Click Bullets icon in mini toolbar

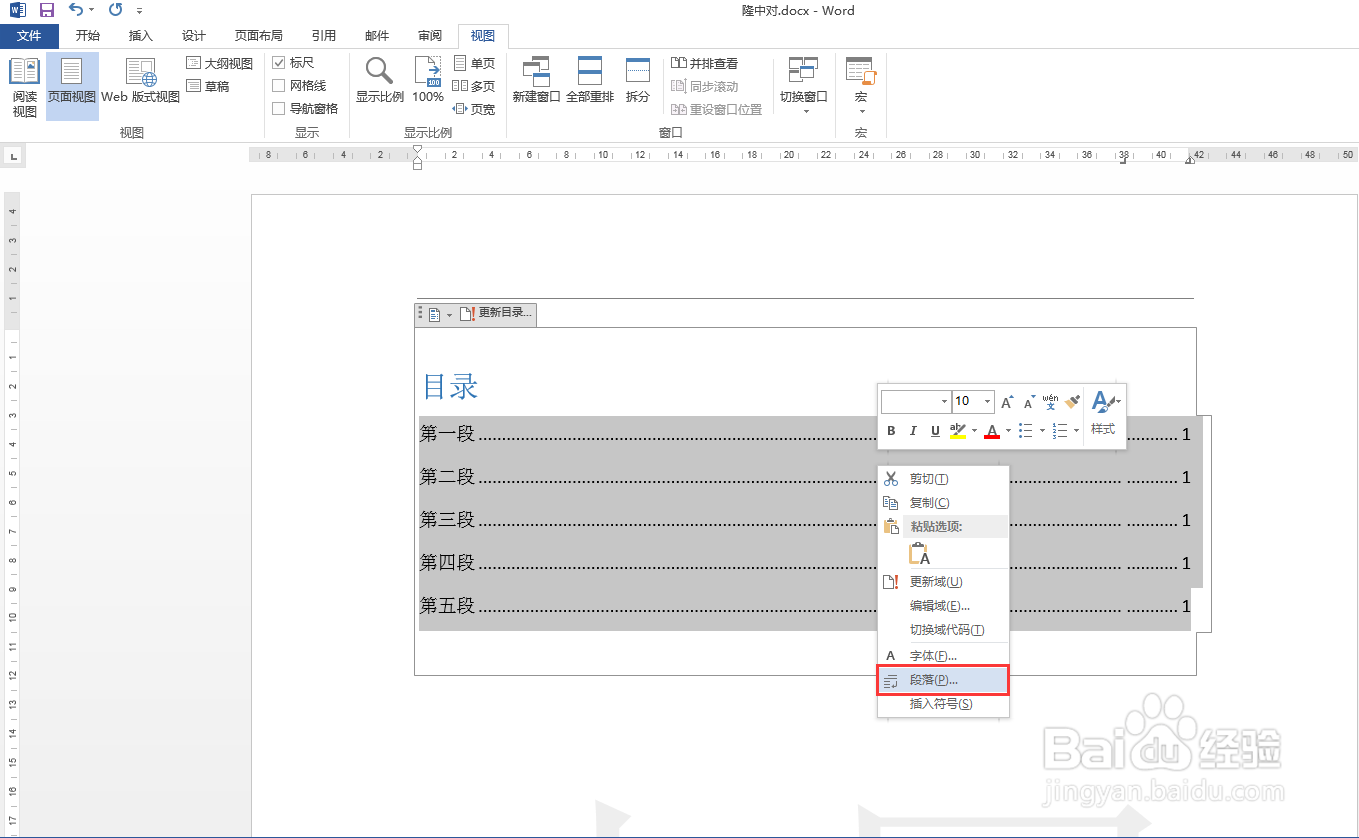(x=1025, y=431)
